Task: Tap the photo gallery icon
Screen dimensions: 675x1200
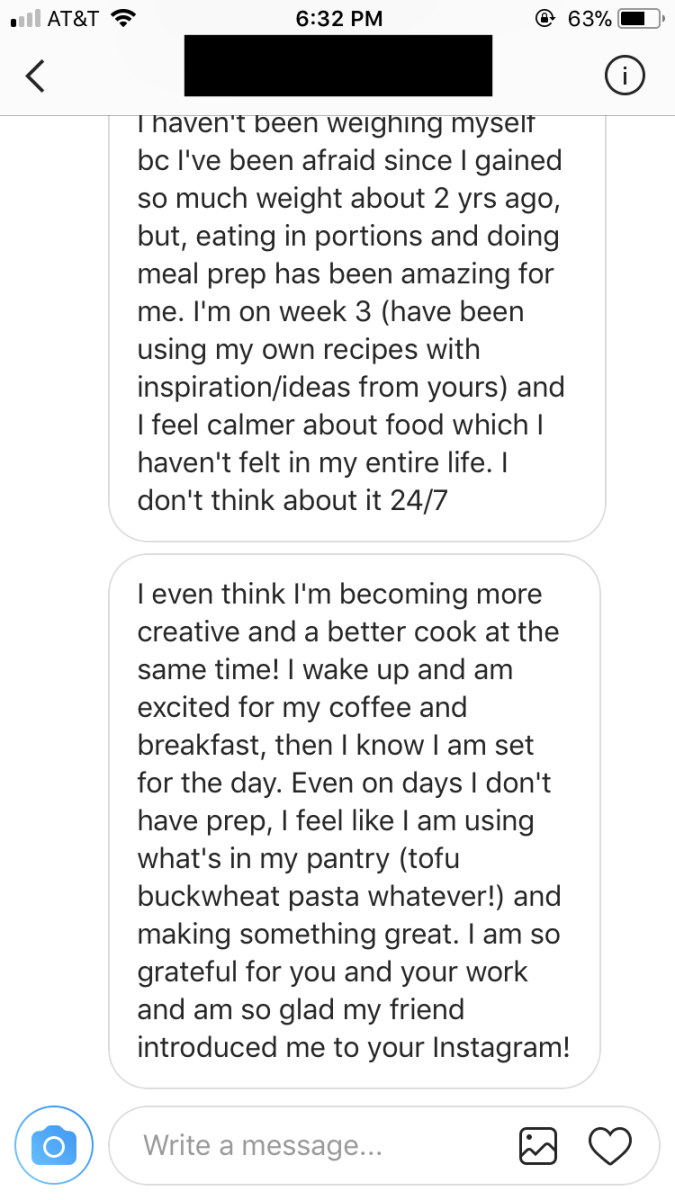Action: coord(538,1145)
